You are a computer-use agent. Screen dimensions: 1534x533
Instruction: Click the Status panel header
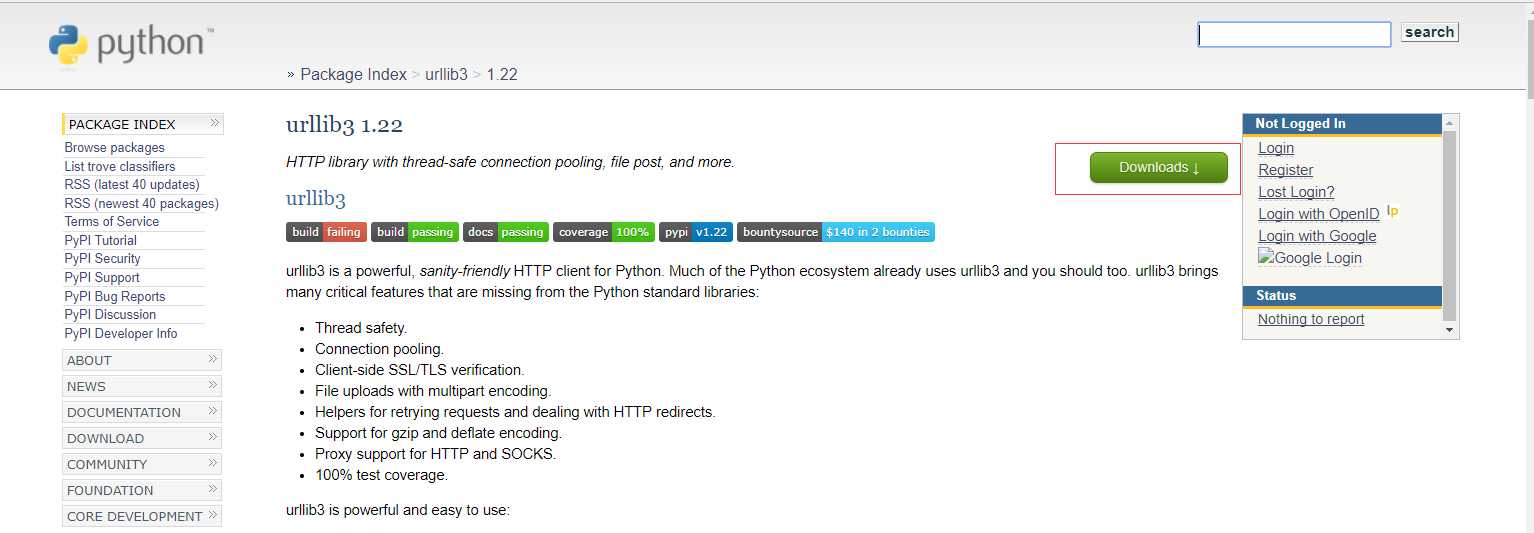[1342, 296]
